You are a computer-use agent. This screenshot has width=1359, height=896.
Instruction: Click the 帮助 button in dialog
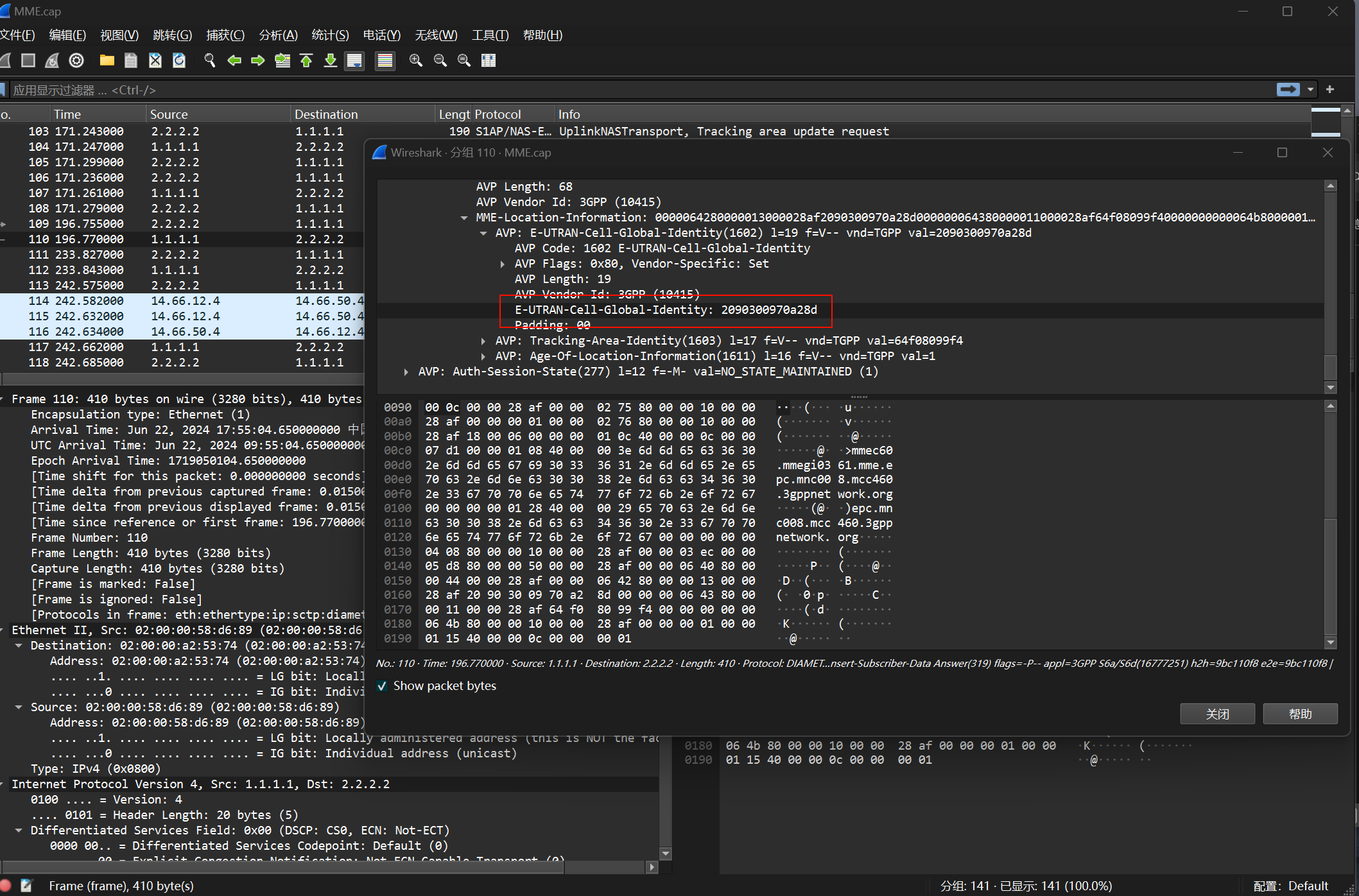[1300, 714]
